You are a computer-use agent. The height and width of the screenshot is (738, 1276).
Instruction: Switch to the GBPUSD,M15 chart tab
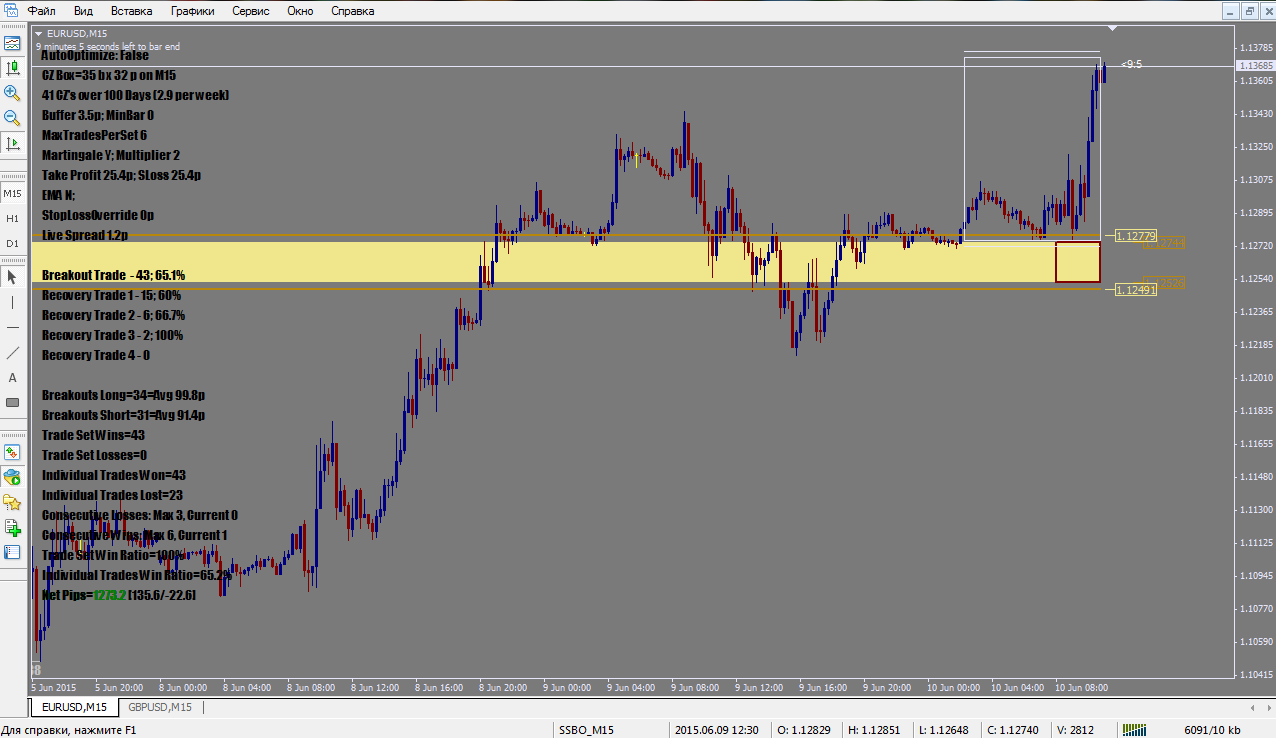(160, 707)
